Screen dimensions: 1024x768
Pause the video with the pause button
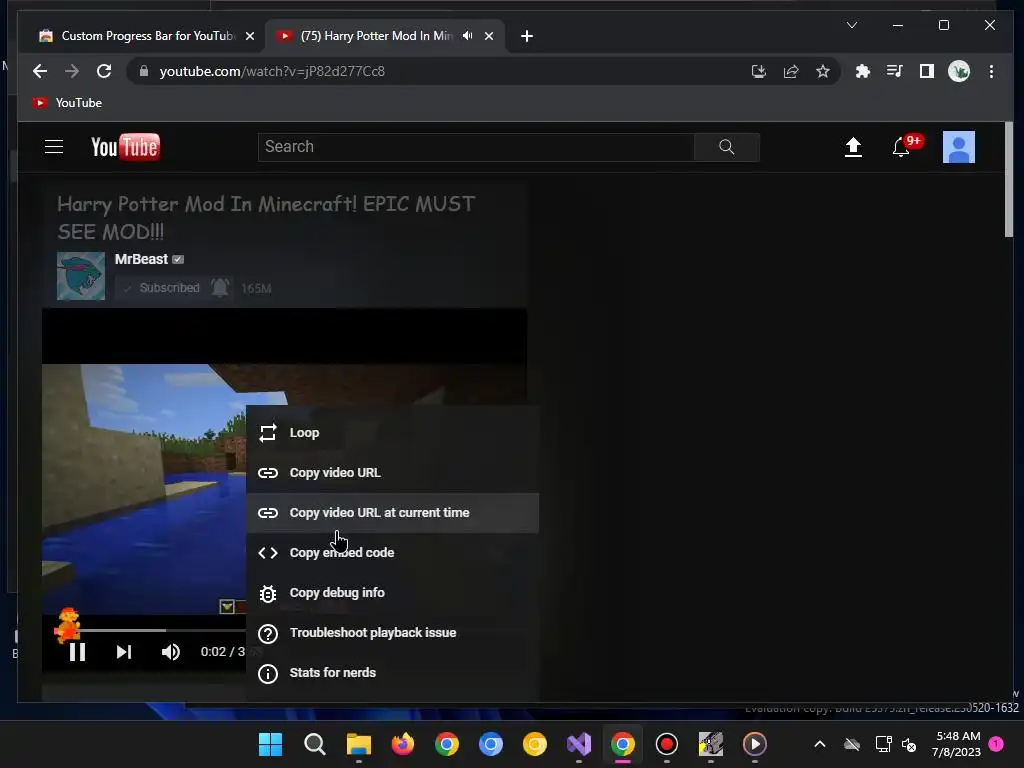77,652
